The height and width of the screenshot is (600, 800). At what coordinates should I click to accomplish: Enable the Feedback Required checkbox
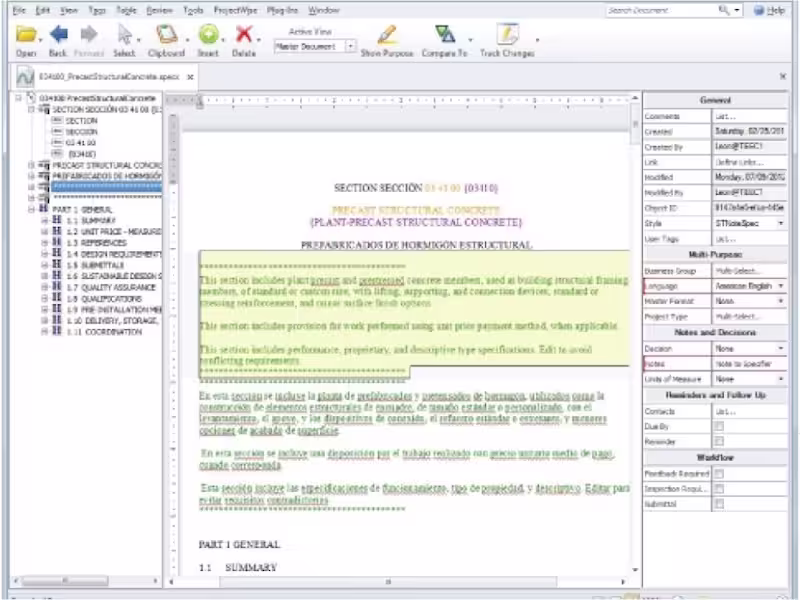(x=719, y=474)
